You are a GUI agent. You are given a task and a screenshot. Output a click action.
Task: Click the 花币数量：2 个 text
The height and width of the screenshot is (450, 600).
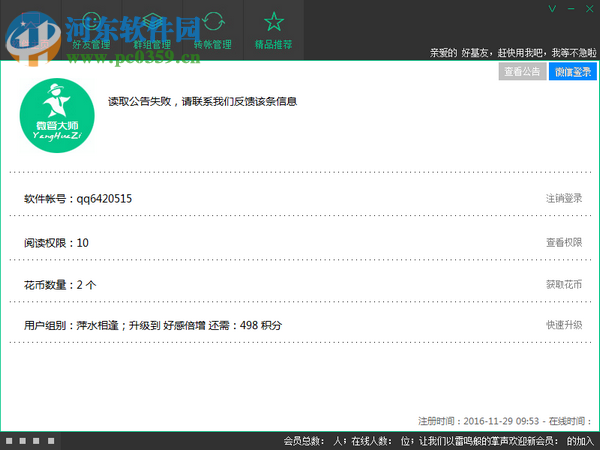point(60,285)
